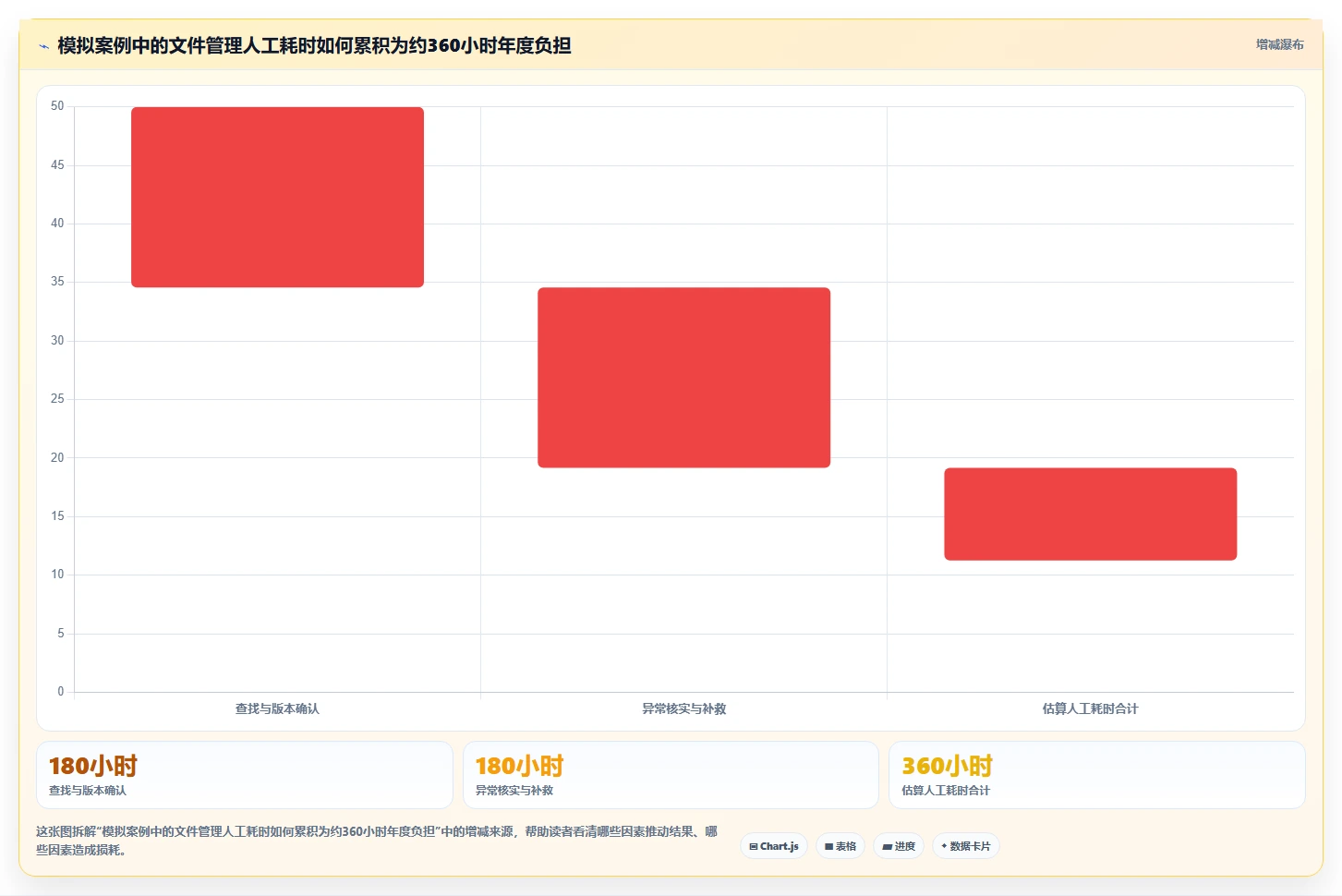The width and height of the screenshot is (1342, 896).
Task: Click the y-axis value 35
Action: 57,282
